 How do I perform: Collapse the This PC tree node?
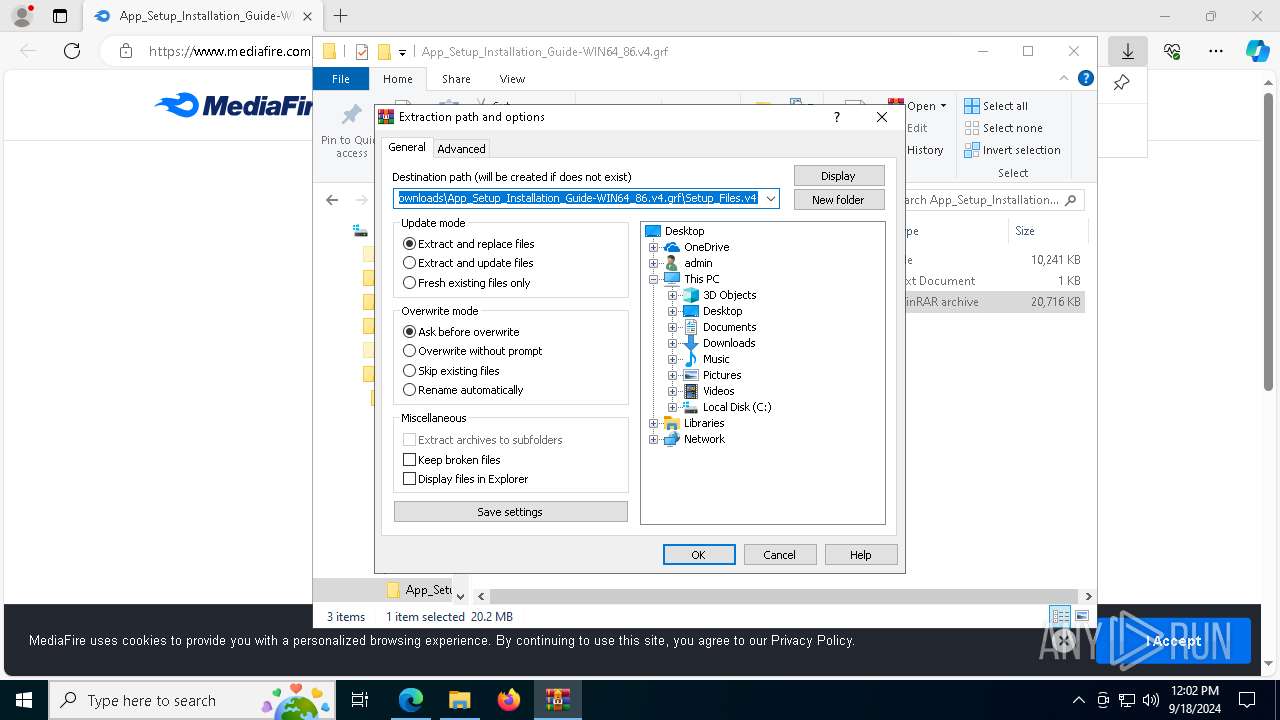point(654,279)
